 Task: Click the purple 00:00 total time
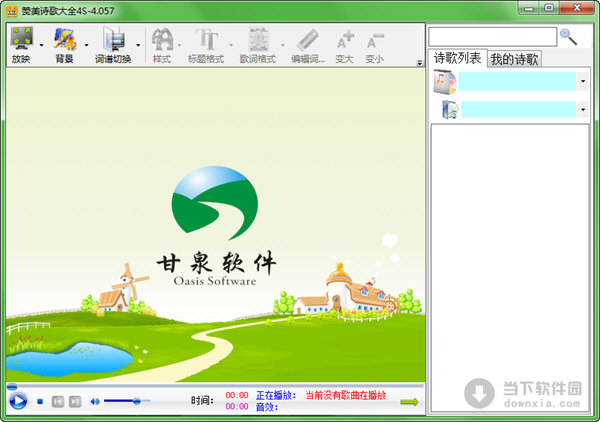(x=237, y=406)
